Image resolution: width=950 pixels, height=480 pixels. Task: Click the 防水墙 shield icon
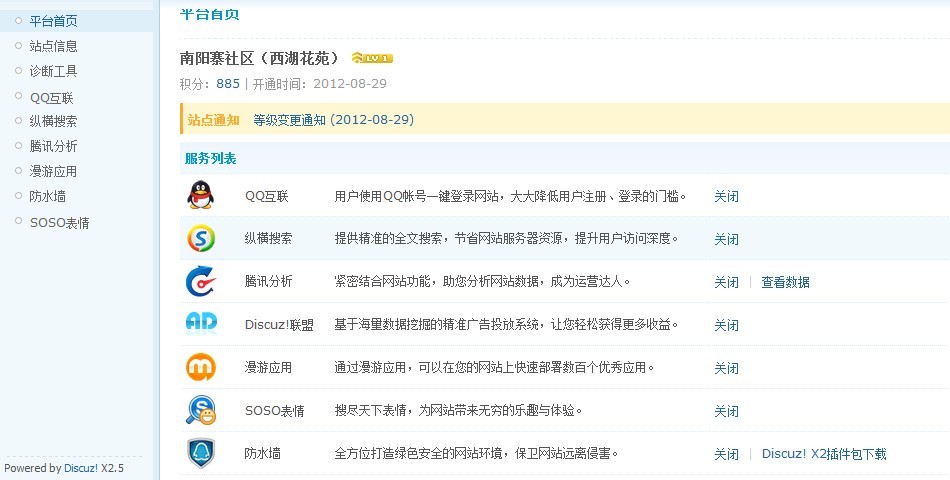(201, 453)
